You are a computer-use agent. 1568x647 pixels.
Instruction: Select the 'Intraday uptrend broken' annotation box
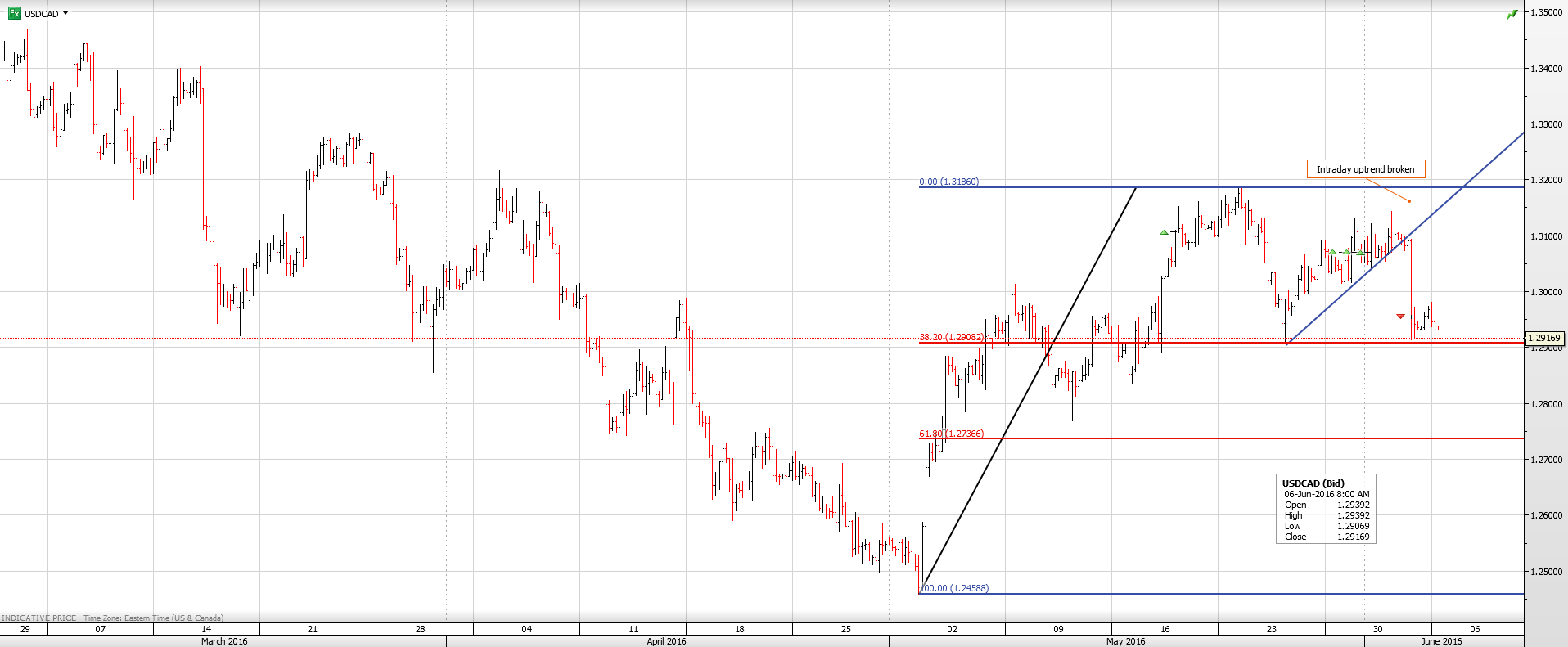pyautogui.click(x=1365, y=169)
